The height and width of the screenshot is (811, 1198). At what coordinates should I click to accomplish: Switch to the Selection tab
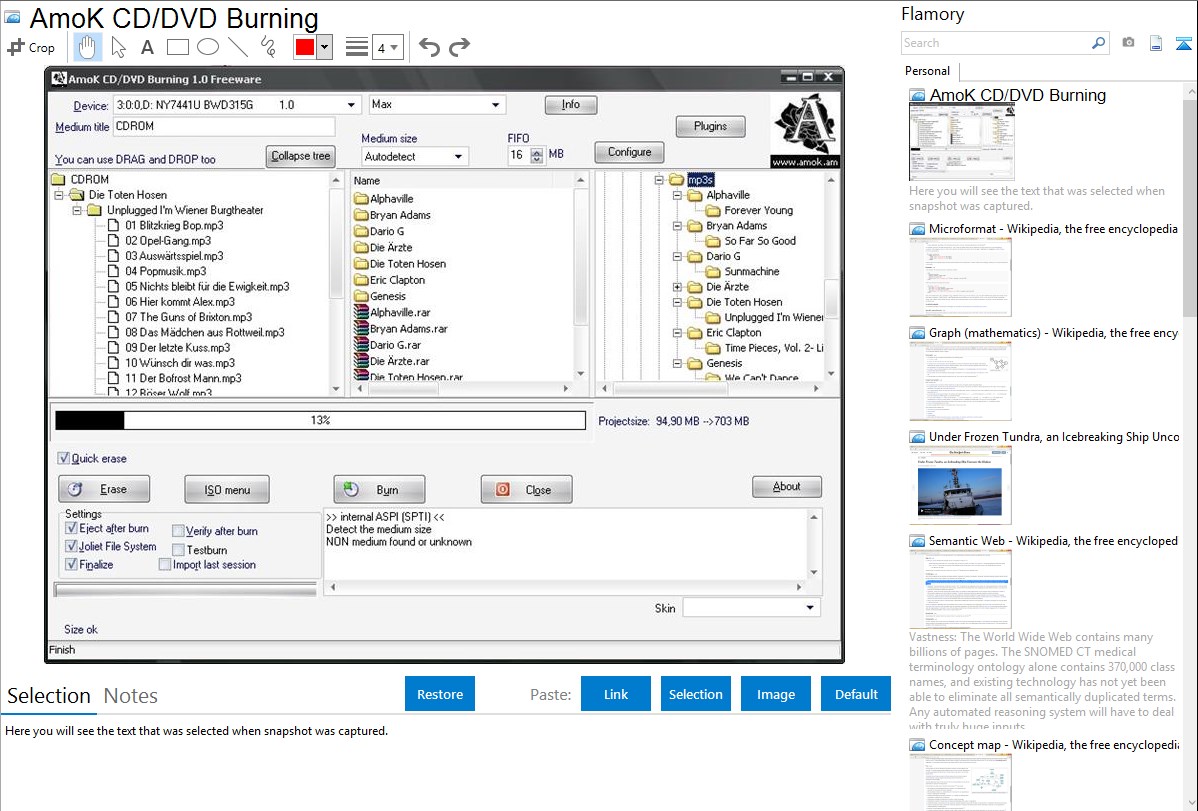[49, 696]
